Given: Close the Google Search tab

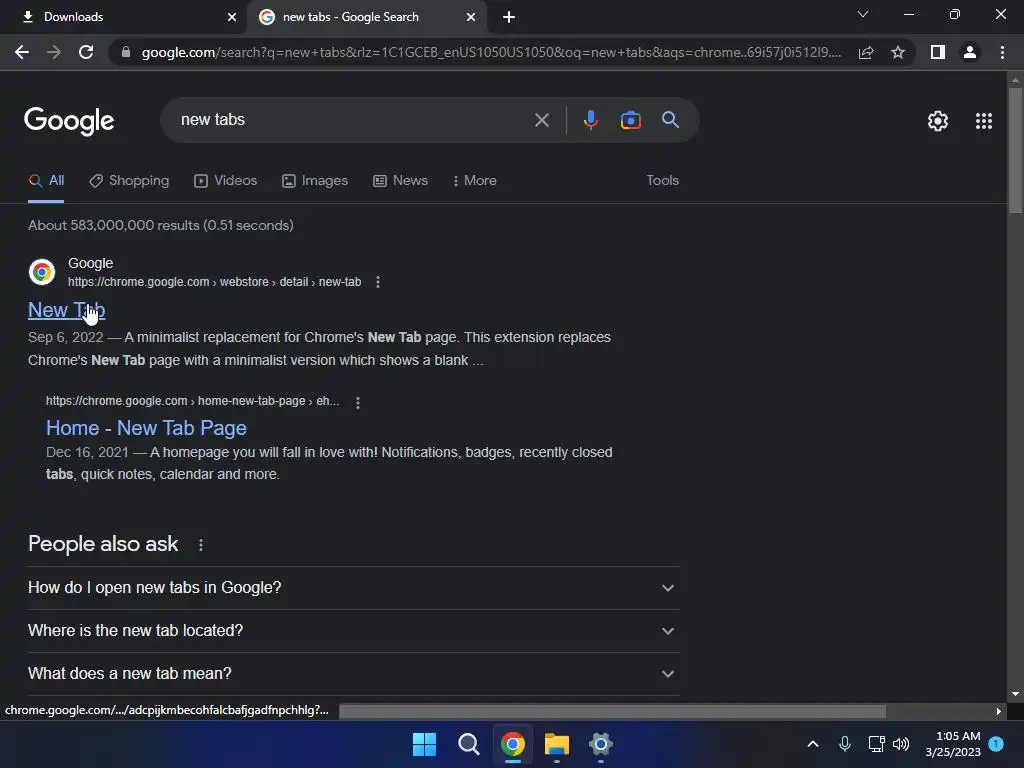Looking at the screenshot, I should tap(471, 17).
